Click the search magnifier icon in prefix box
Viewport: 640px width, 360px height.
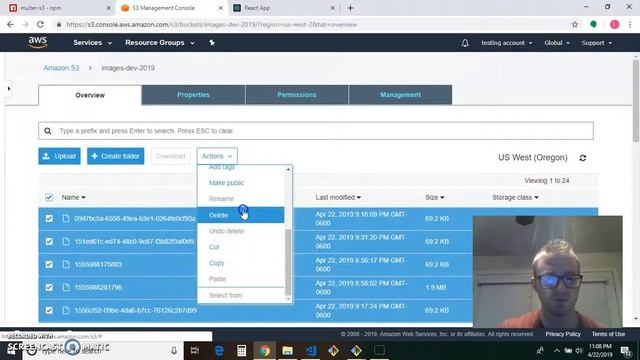coord(48,131)
